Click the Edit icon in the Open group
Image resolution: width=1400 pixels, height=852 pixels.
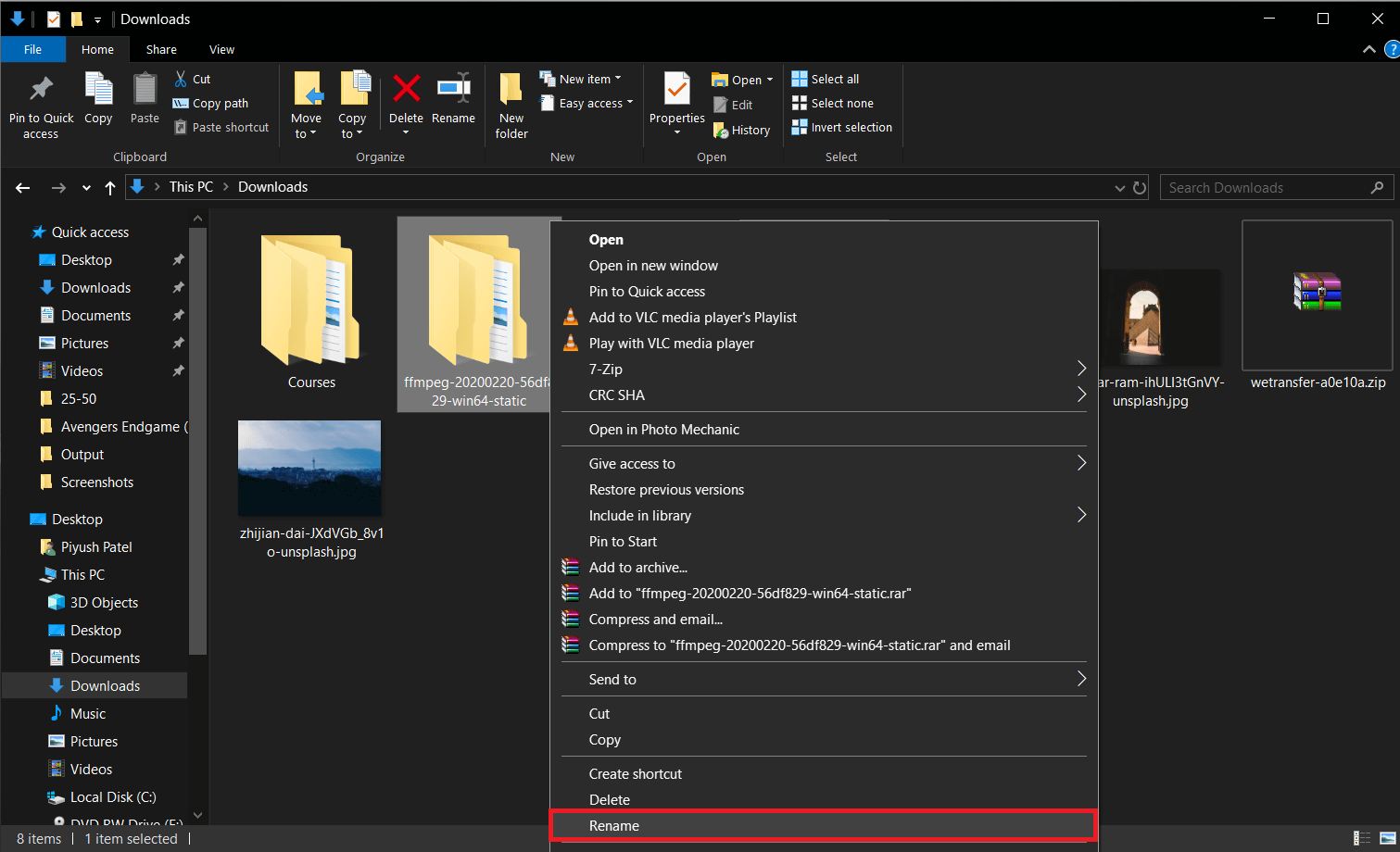click(735, 104)
